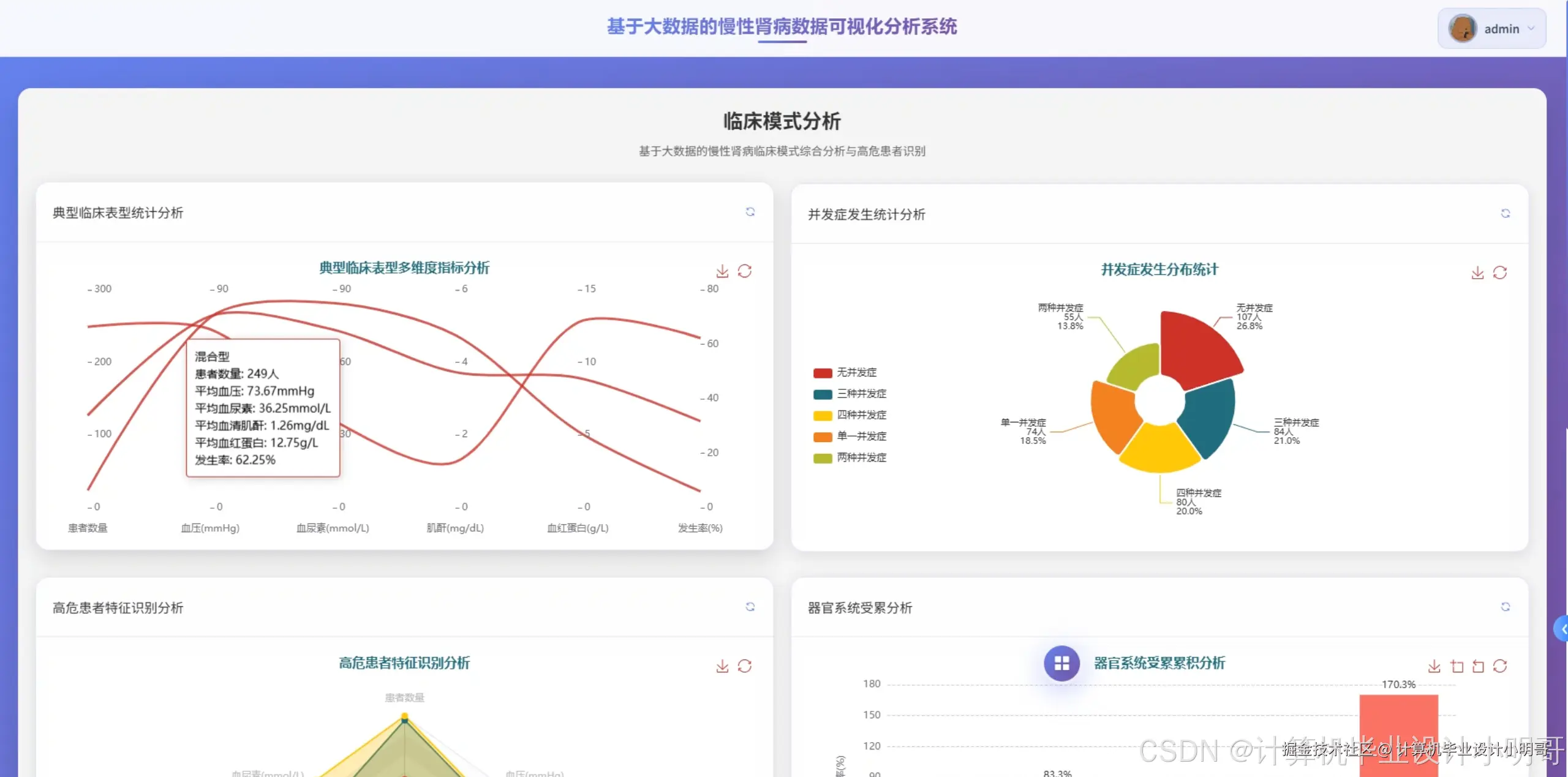Refresh the 典型临床表型多维度指标分析 chart
Screen dimensions: 1568x777
click(745, 271)
